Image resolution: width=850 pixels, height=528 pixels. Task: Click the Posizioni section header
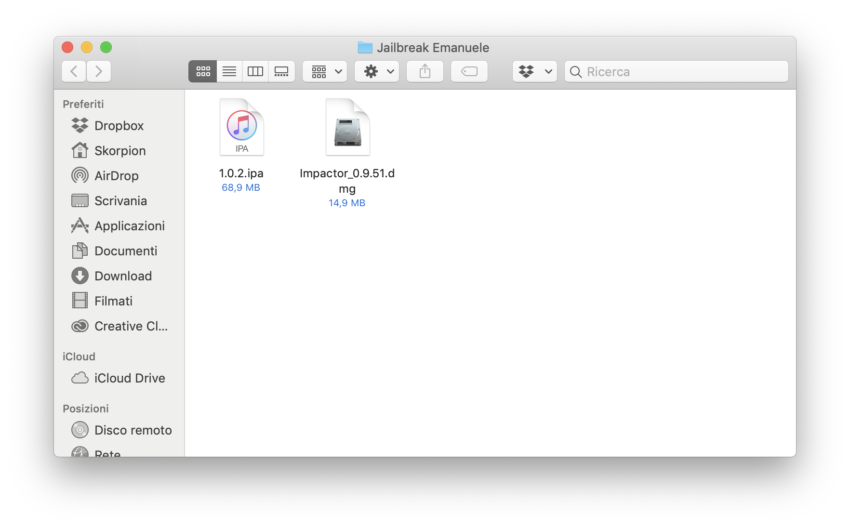click(x=86, y=409)
